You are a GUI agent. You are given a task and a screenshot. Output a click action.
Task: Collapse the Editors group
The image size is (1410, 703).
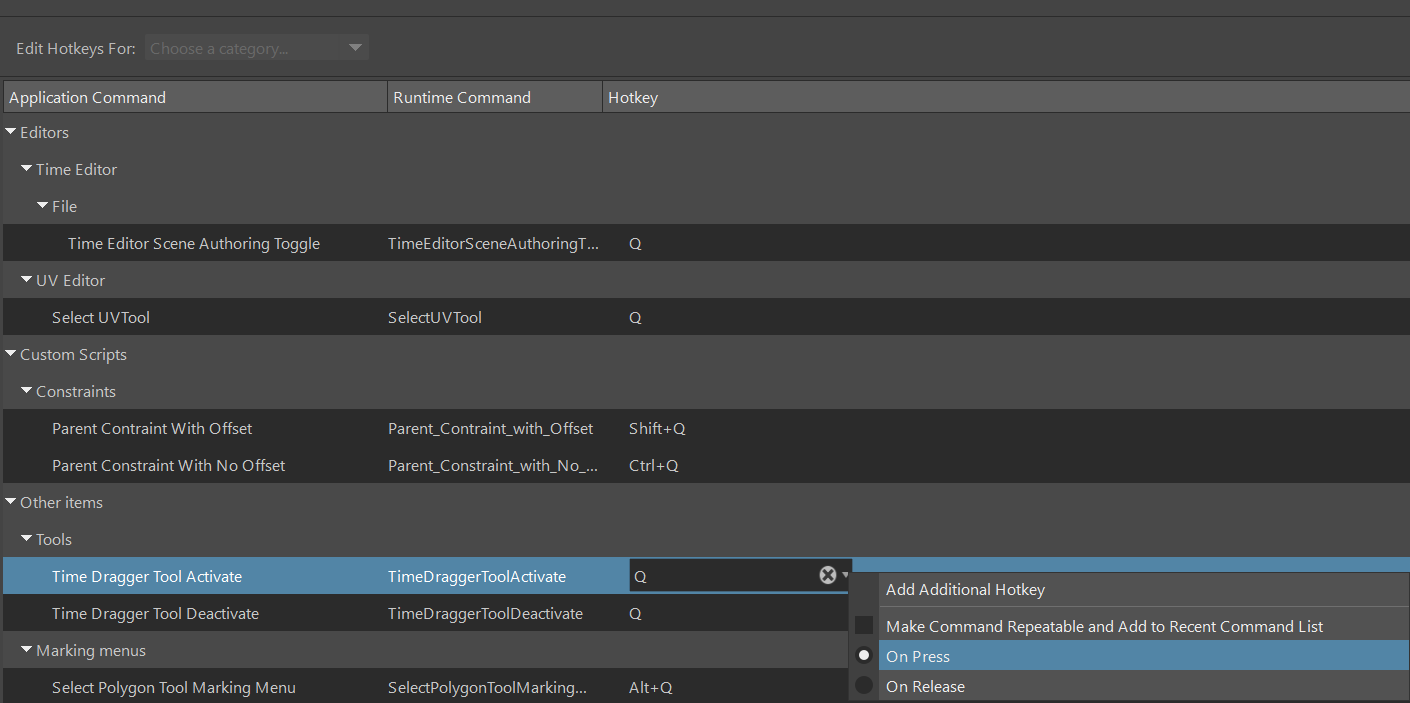pyautogui.click(x=11, y=132)
